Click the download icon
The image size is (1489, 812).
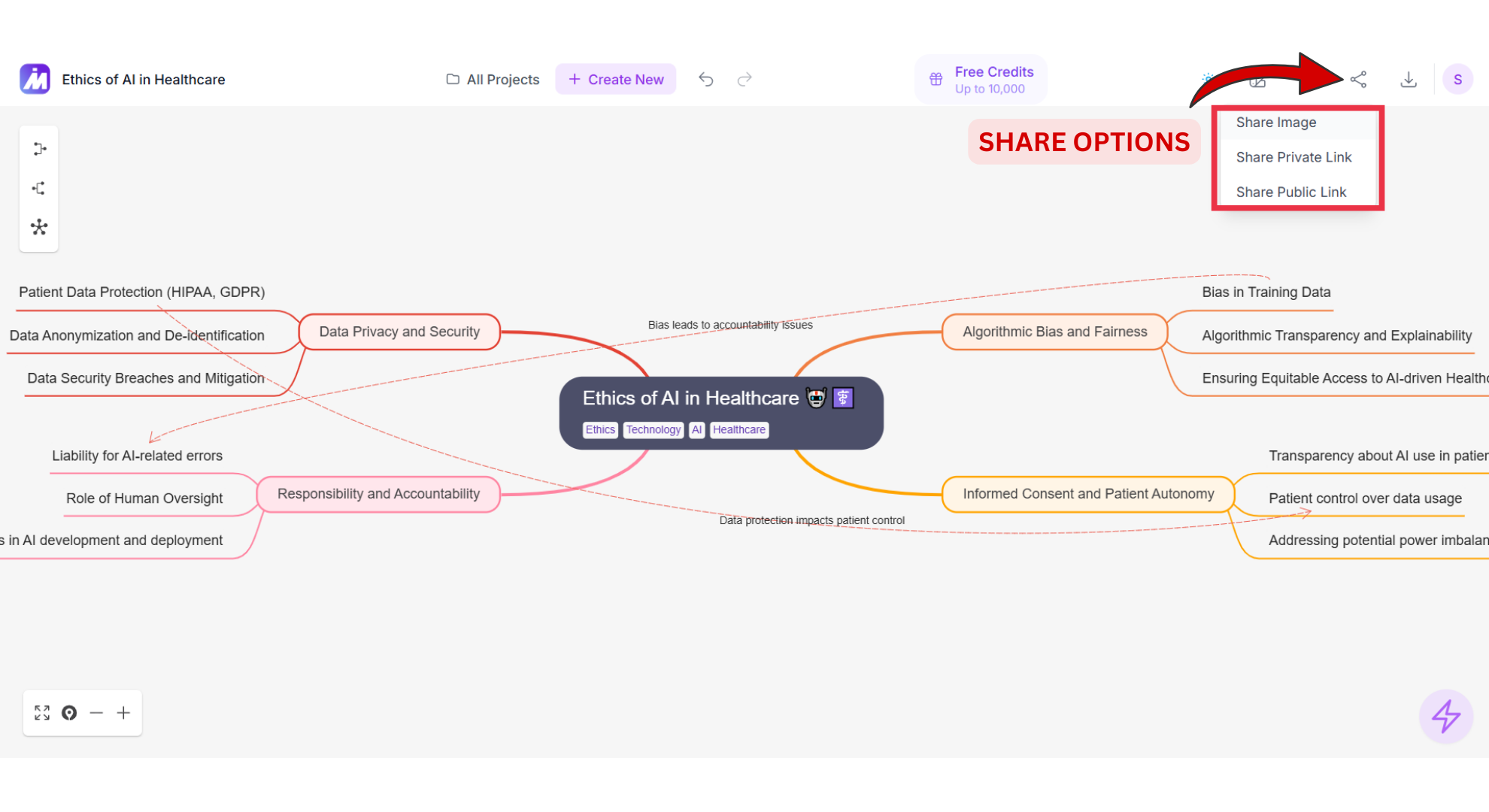tap(1409, 79)
